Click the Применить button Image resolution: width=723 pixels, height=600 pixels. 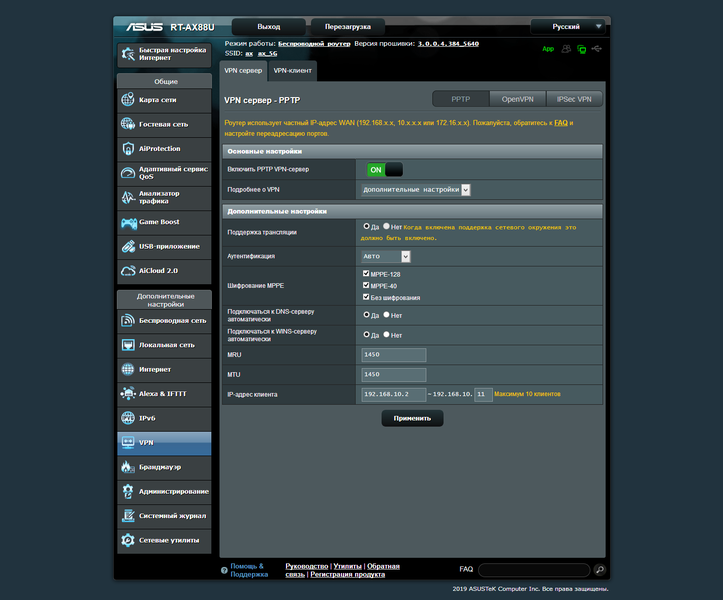point(412,418)
